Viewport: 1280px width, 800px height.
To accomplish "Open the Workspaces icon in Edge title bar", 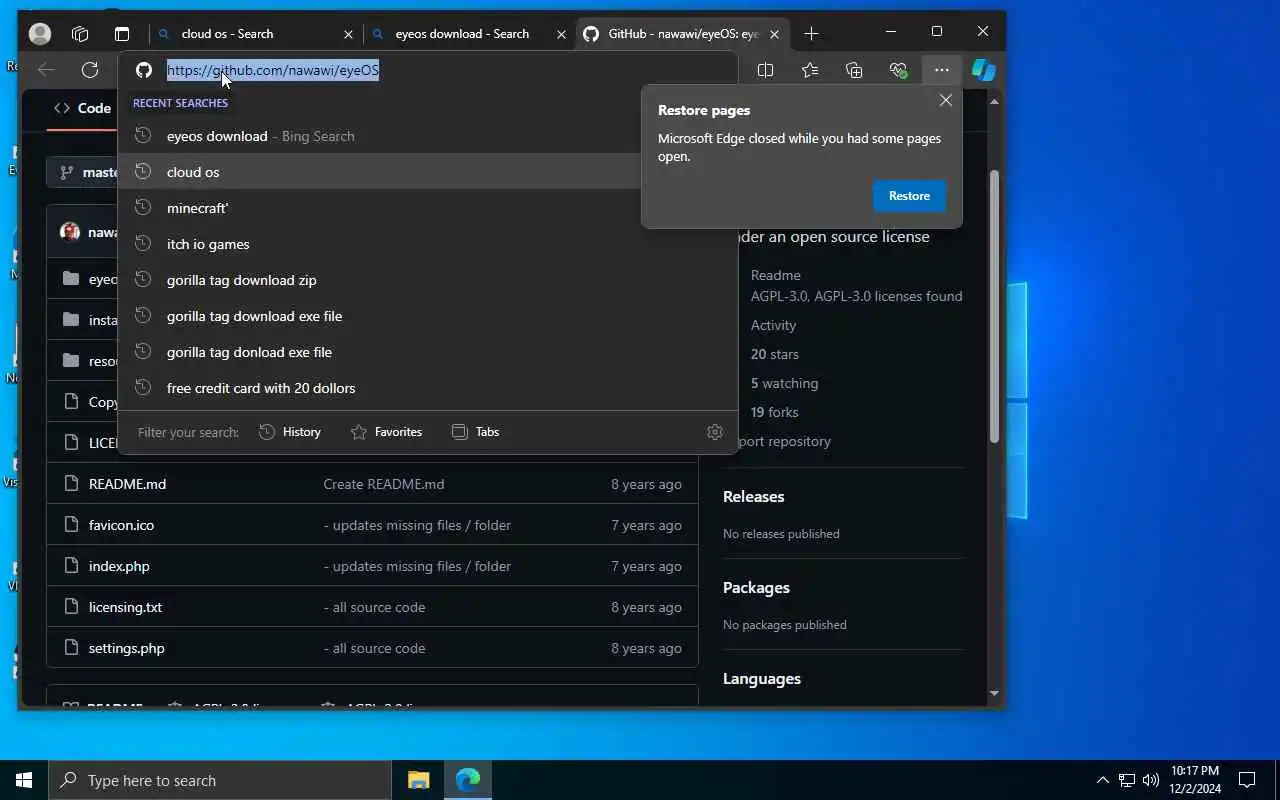I will [x=80, y=34].
